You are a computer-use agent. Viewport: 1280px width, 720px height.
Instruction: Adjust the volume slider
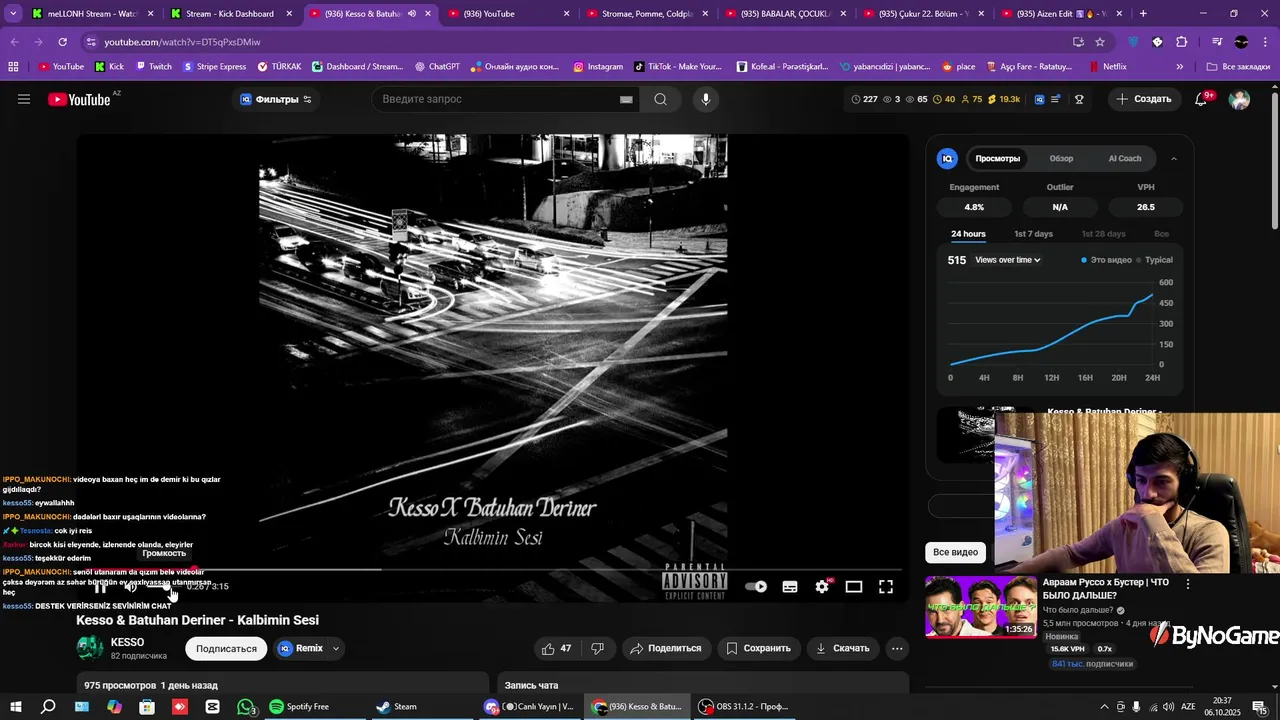158,587
